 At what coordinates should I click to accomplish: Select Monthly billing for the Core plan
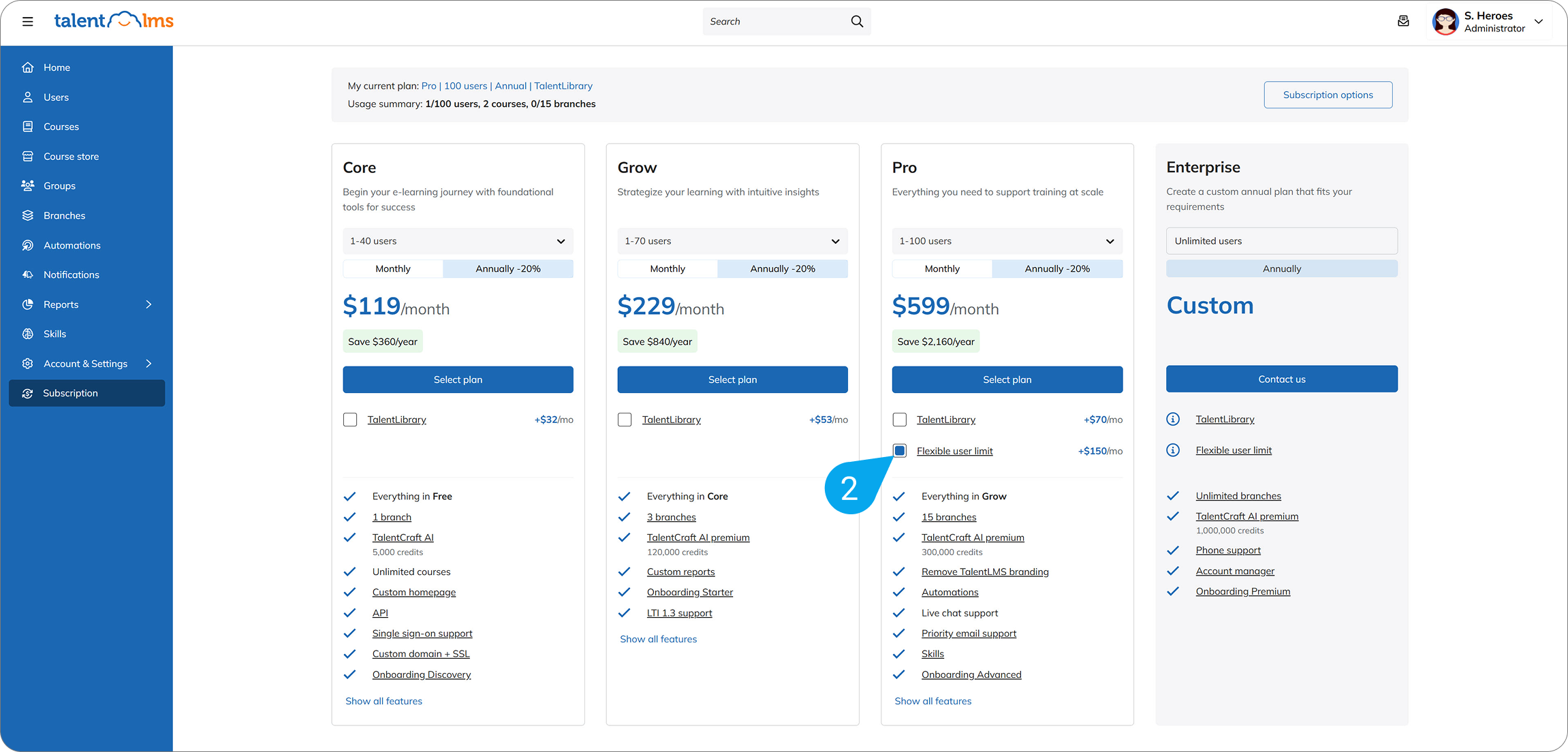(x=393, y=268)
